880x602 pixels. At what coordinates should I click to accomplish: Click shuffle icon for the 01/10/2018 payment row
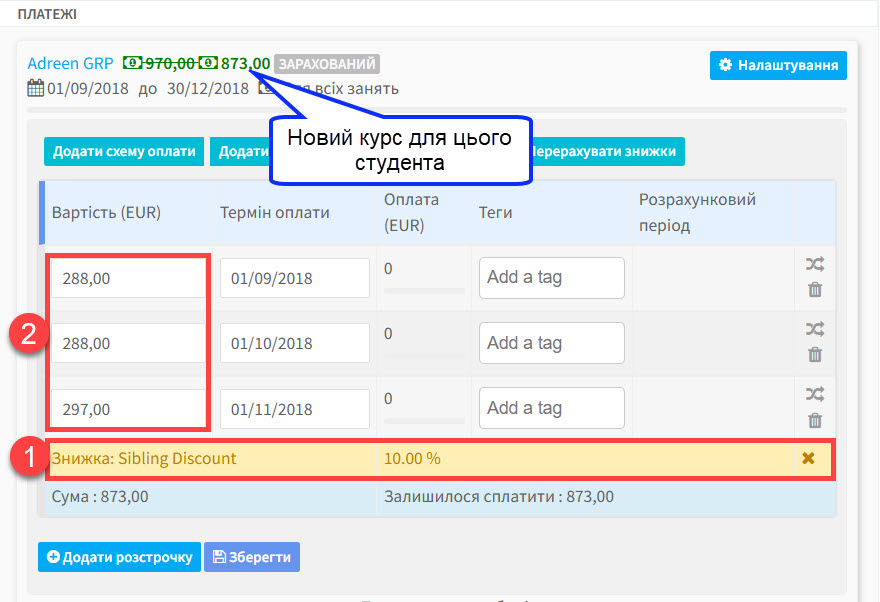[815, 329]
